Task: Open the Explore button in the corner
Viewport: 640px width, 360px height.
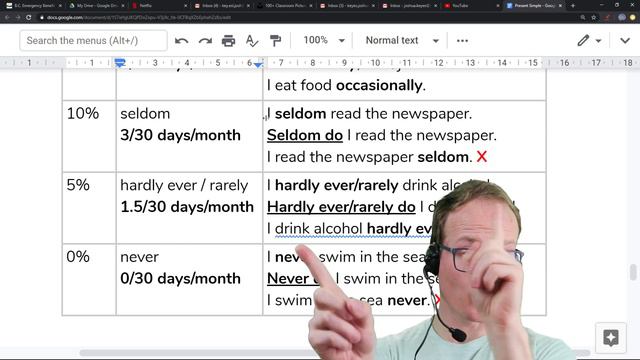Action: 611,338
